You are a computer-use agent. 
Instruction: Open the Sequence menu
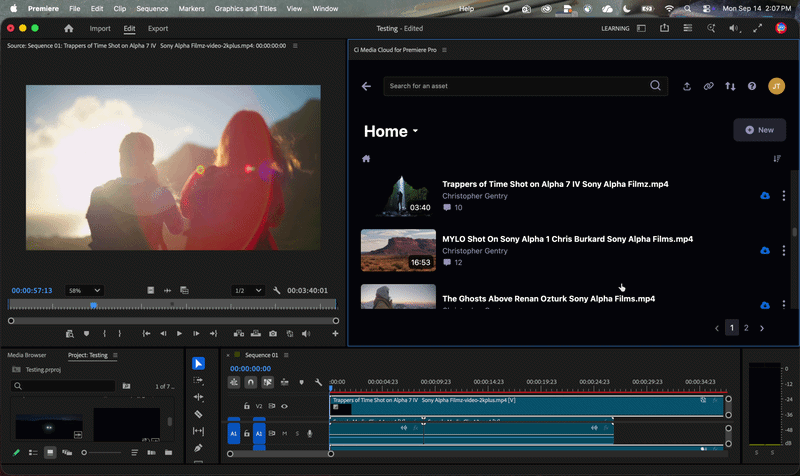152,9
